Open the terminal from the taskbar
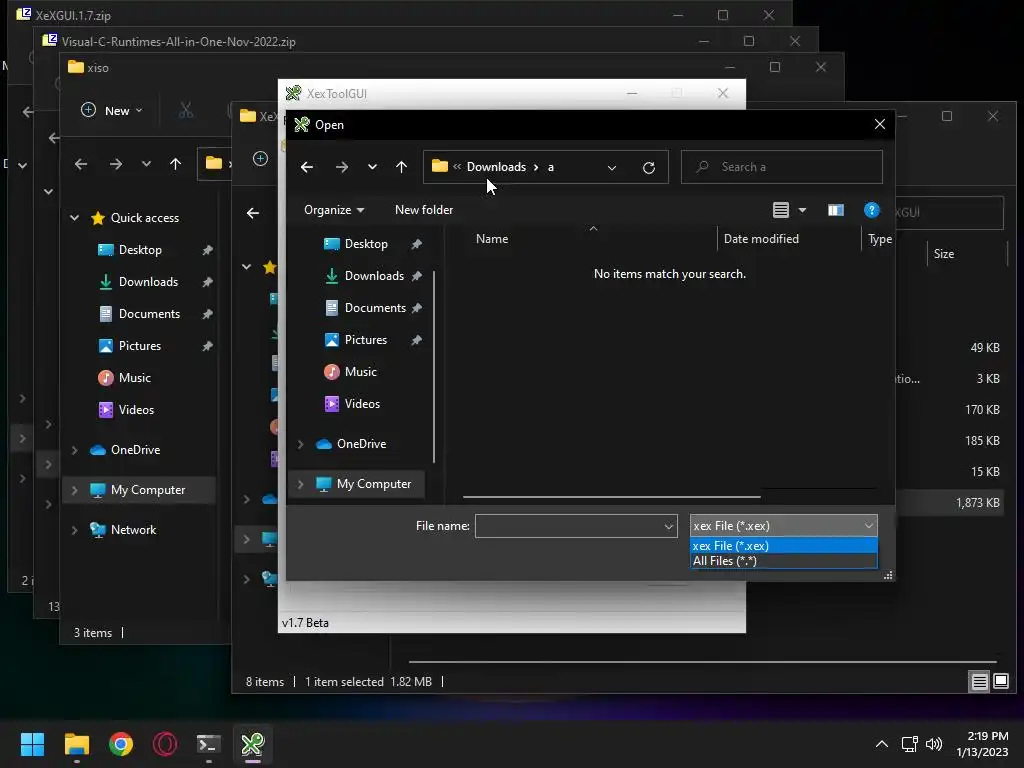Viewport: 1024px width, 768px height. 209,744
